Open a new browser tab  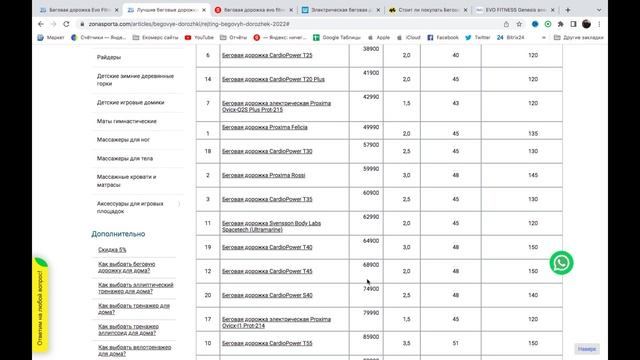coord(568,10)
